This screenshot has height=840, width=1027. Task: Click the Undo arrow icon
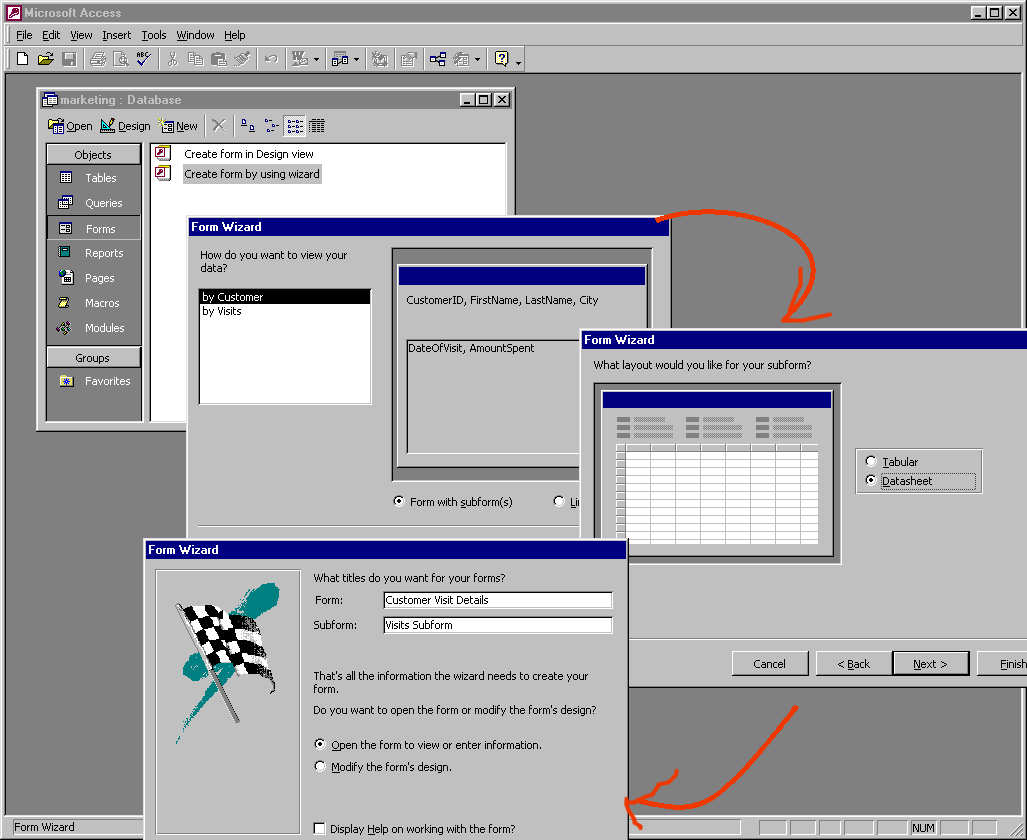271,59
